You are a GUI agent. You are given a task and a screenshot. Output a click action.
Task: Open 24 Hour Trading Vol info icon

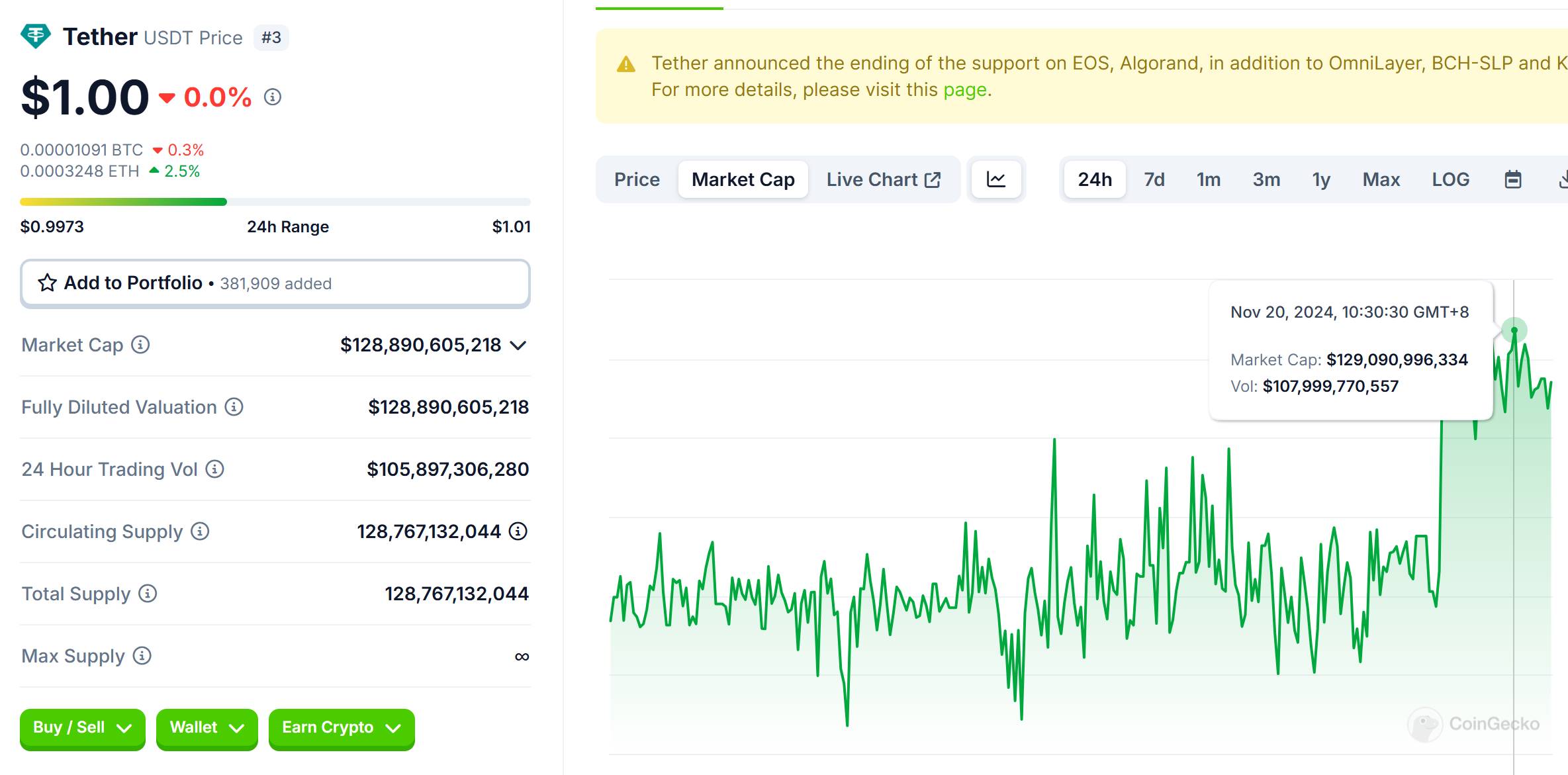(x=214, y=469)
